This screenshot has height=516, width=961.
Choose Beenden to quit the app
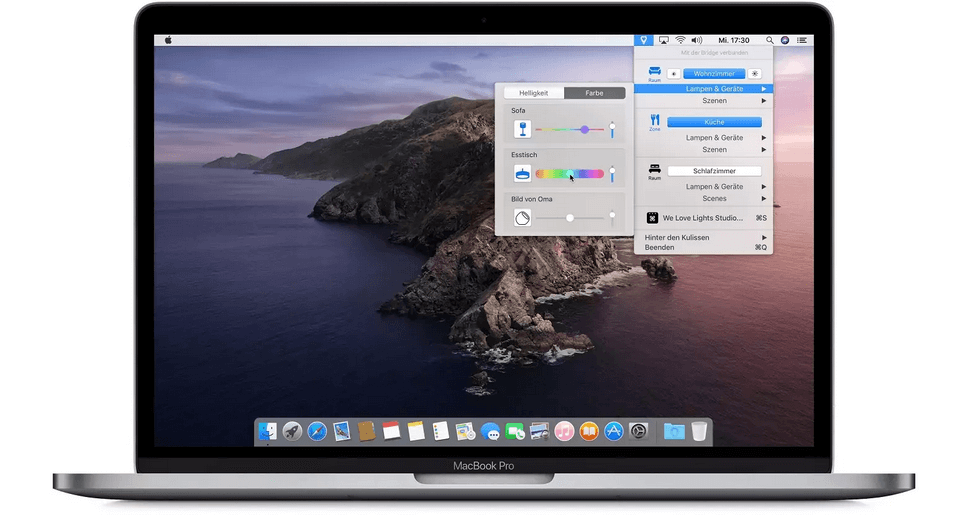click(x=659, y=247)
